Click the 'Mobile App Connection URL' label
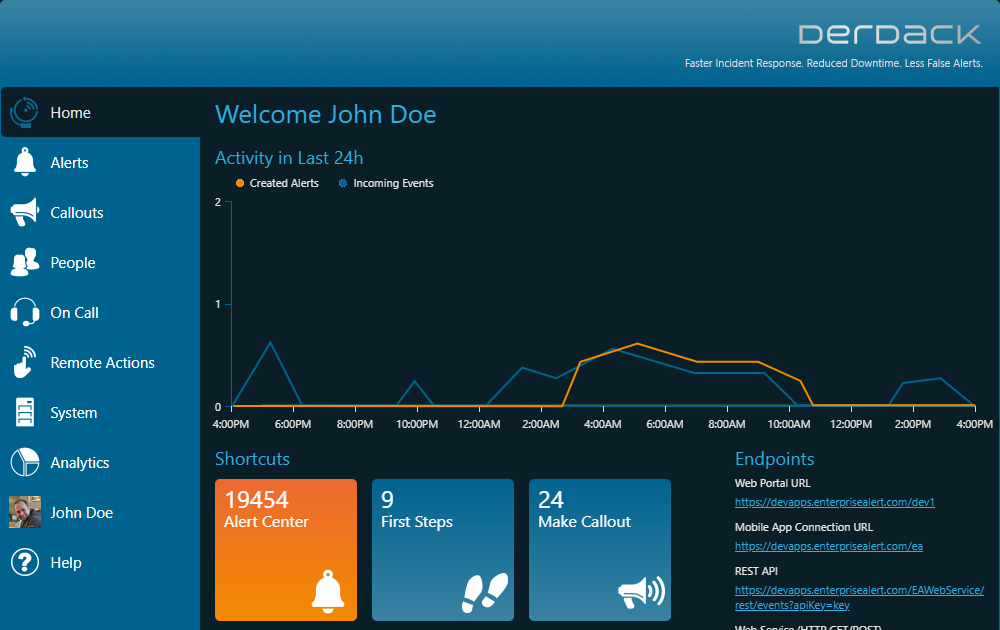 804,527
